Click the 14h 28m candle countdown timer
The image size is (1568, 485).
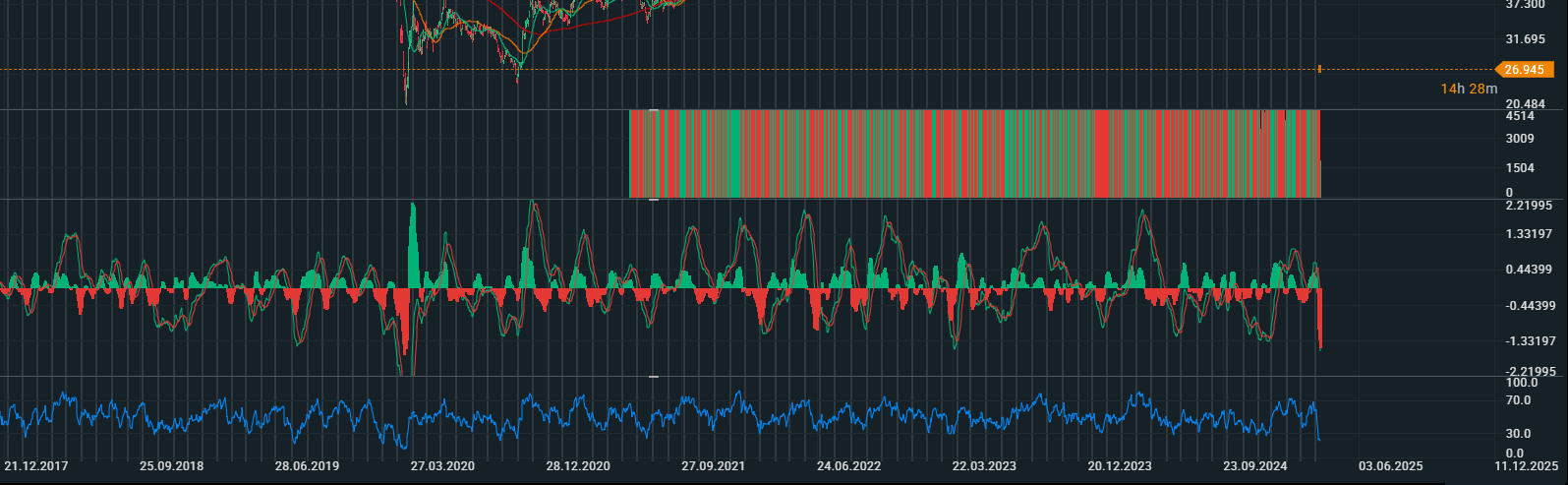(1469, 90)
